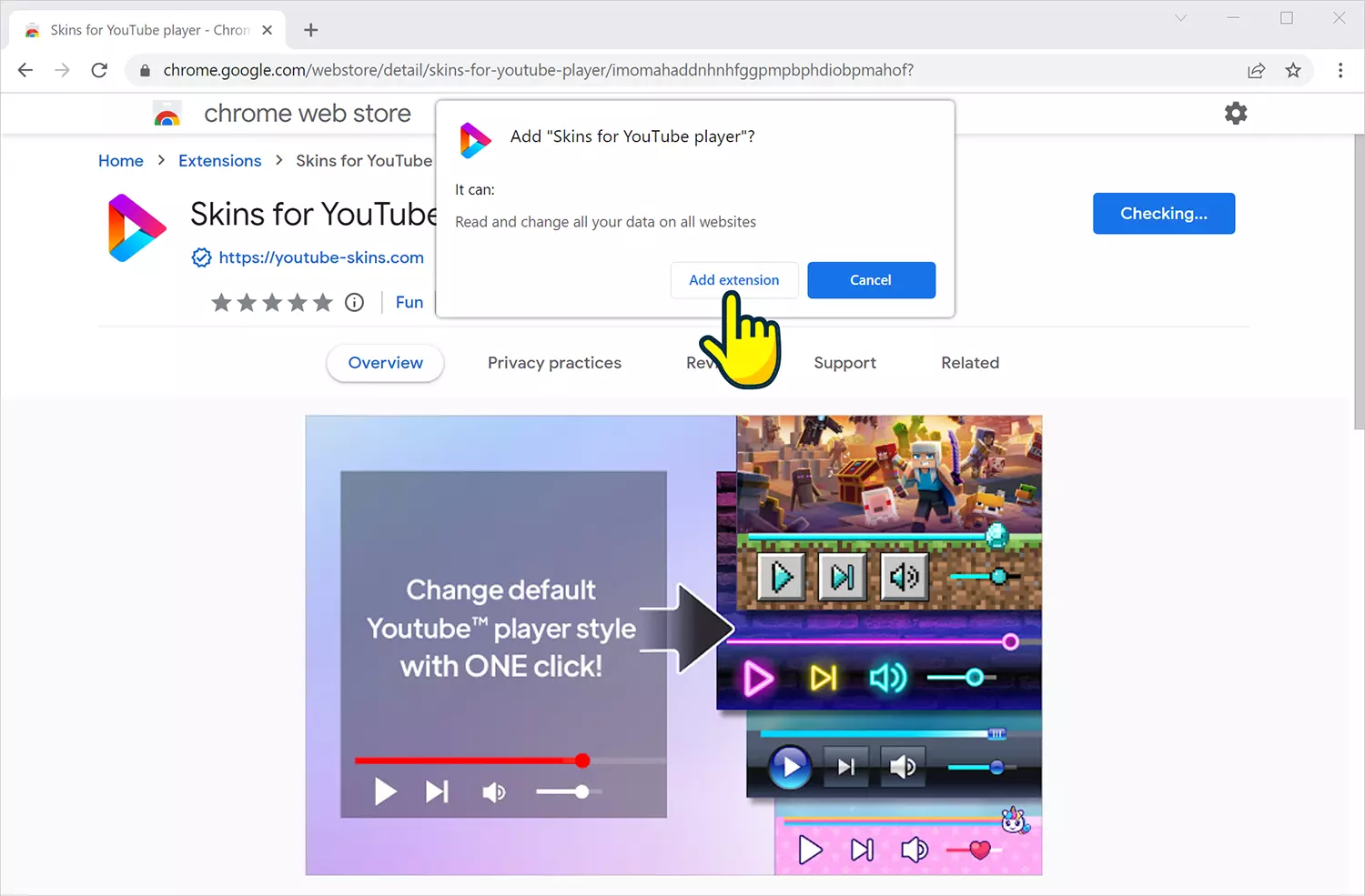The image size is (1365, 896).
Task: Click the large "Skins for YouTube" page heading
Action: (313, 214)
